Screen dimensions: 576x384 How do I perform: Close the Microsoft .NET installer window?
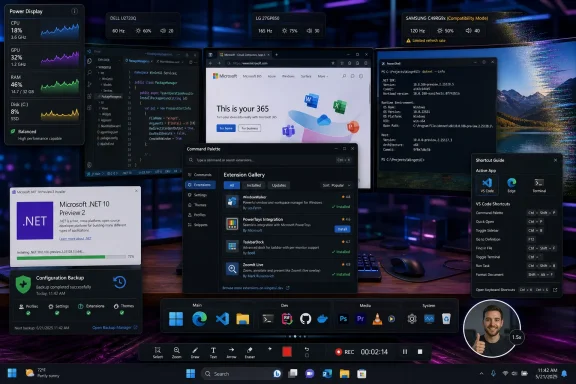[136, 191]
